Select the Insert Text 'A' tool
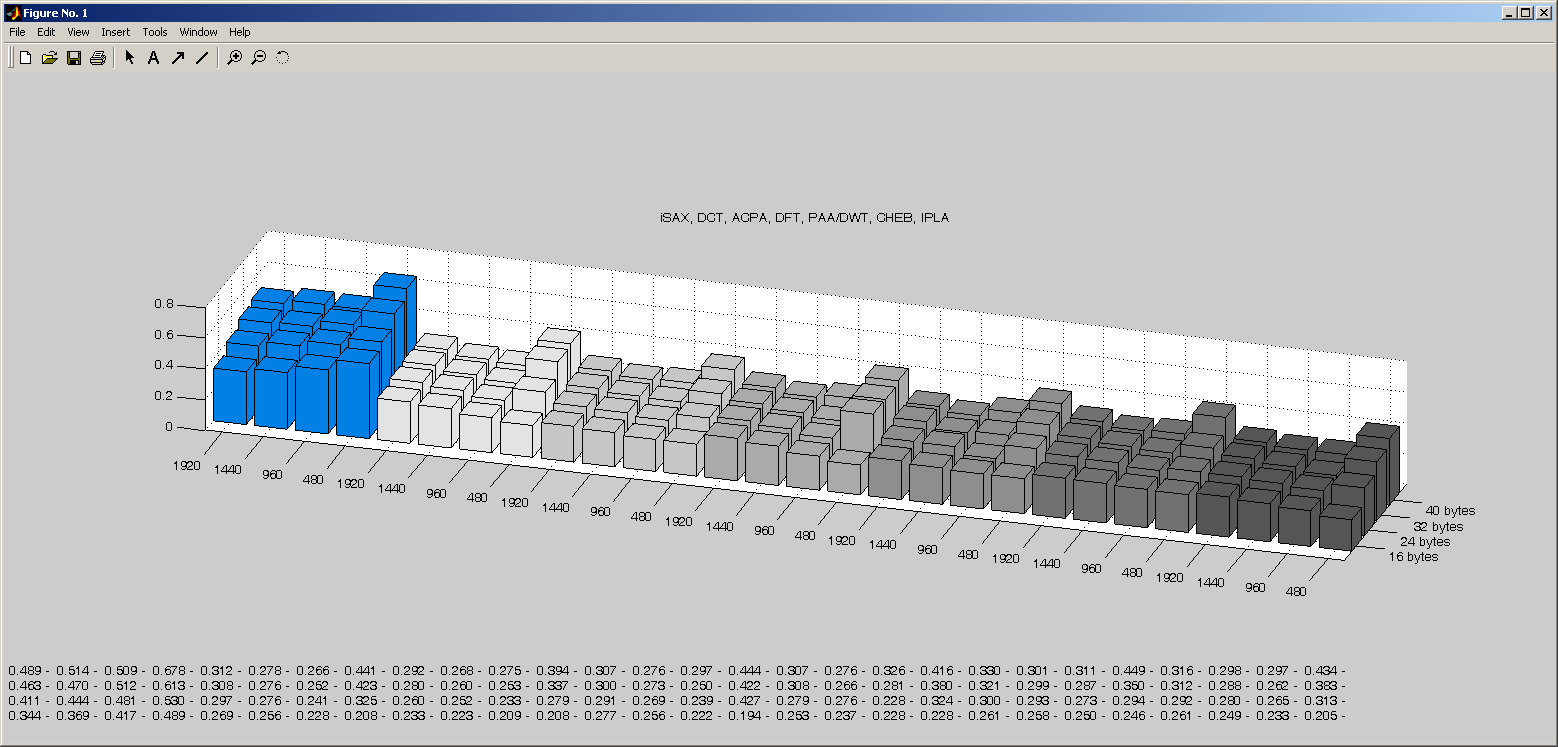The height and width of the screenshot is (747, 1558). point(153,58)
